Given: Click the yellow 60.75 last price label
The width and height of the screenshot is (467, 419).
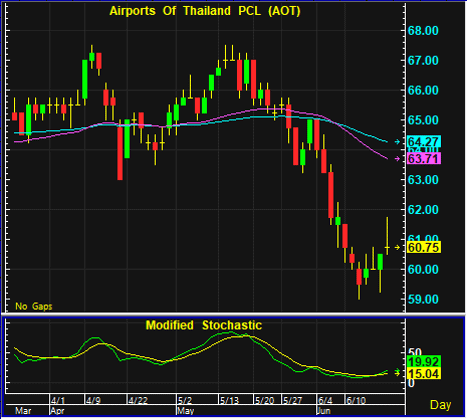Looking at the screenshot, I should [424, 247].
